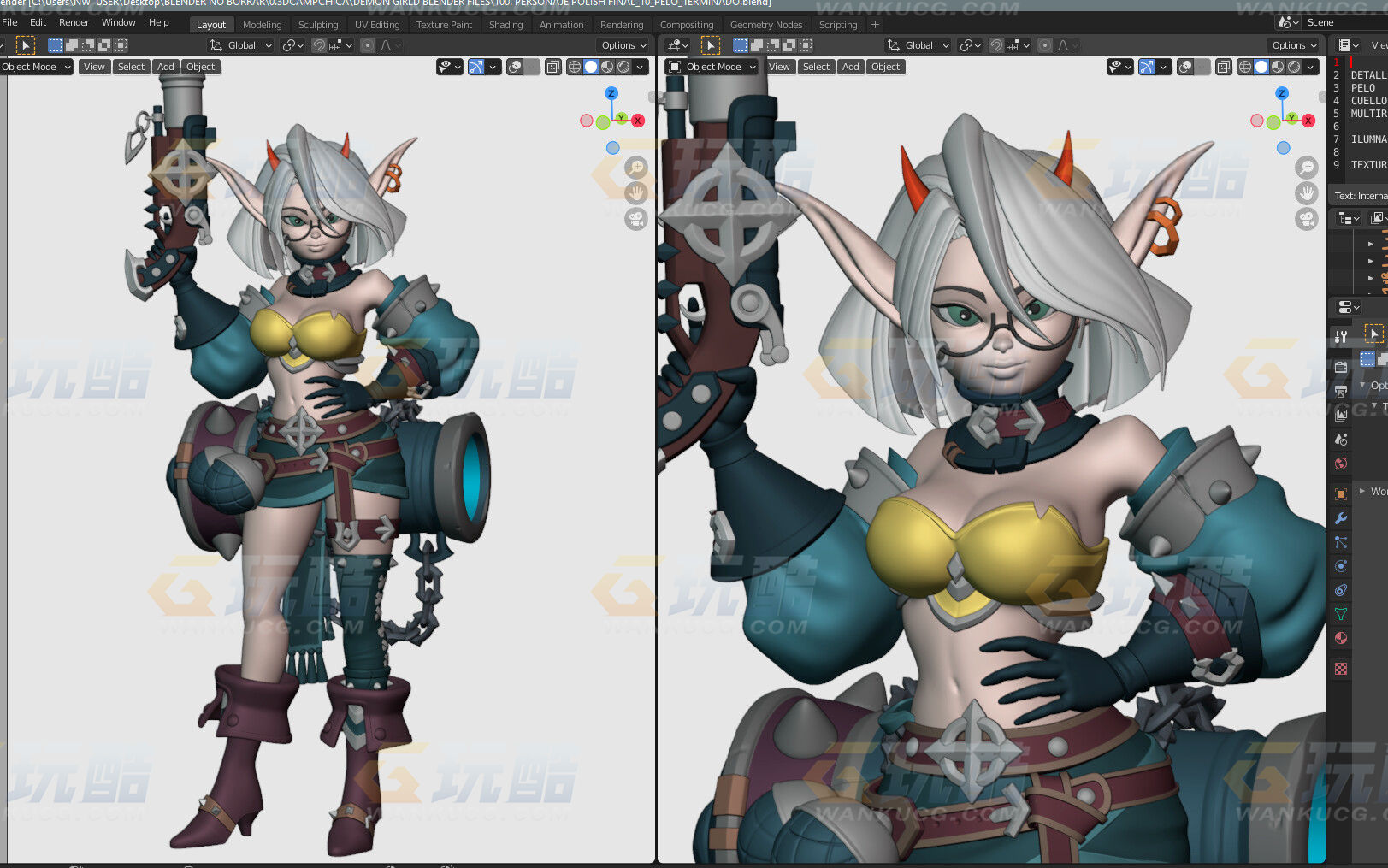Open the Texture checker properties tab
Image resolution: width=1388 pixels, height=868 pixels.
click(x=1340, y=669)
